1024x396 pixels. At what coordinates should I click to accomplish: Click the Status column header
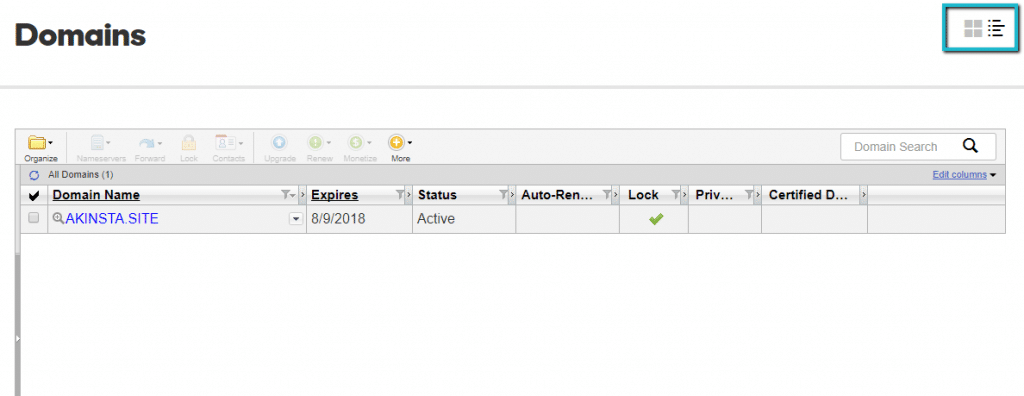tap(438, 195)
